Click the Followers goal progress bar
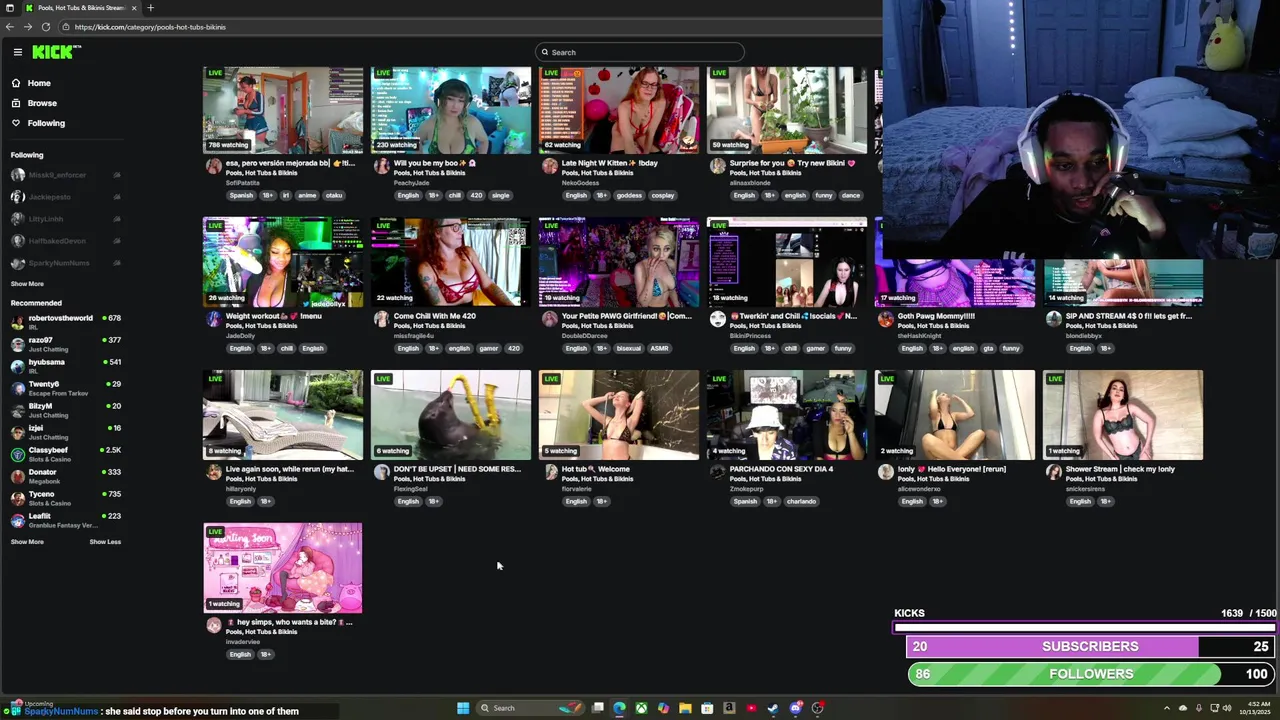Screen dimensions: 1280x720 pyautogui.click(x=1091, y=674)
